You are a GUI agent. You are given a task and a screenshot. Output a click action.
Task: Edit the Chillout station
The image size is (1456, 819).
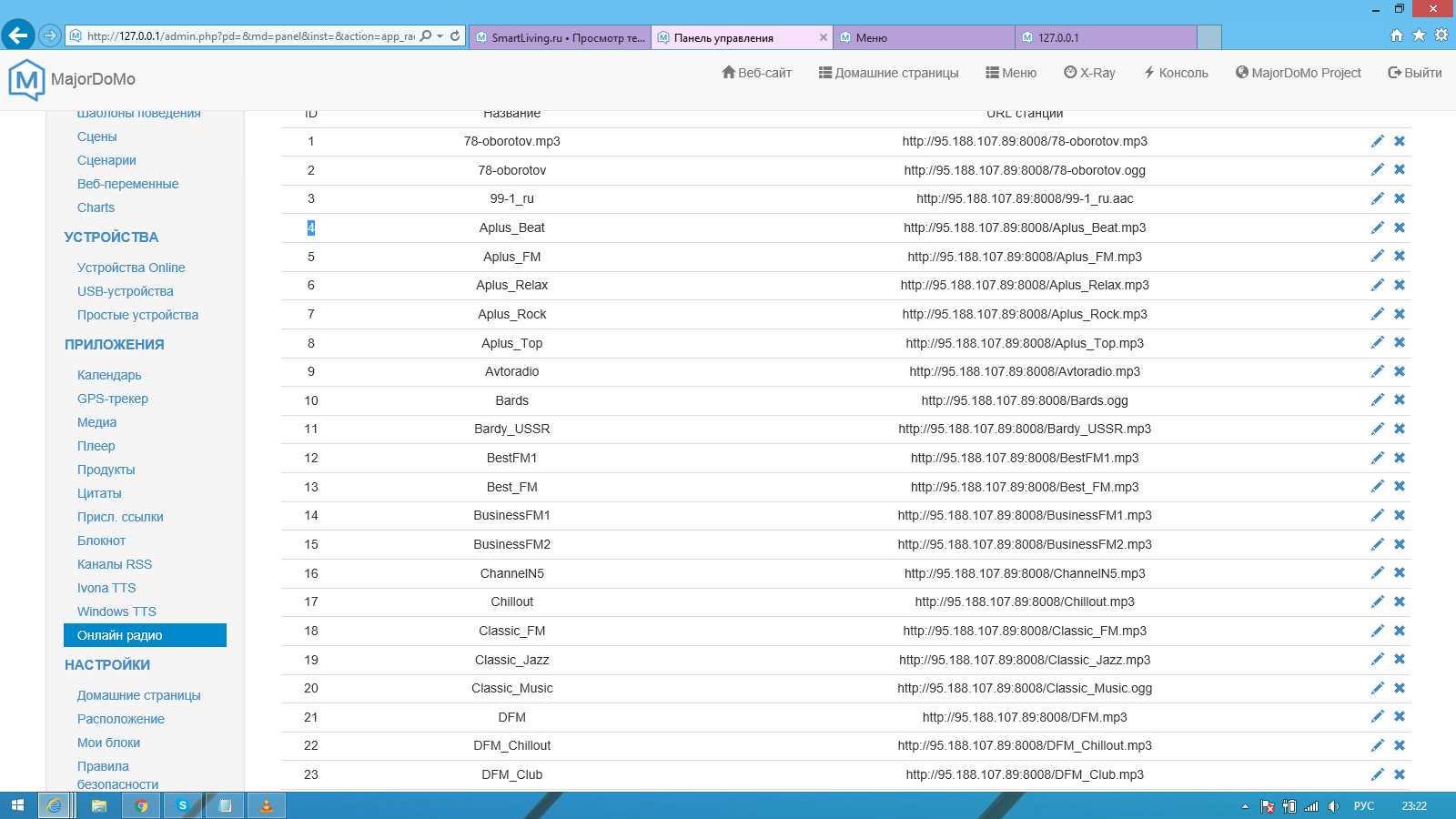pos(1378,602)
